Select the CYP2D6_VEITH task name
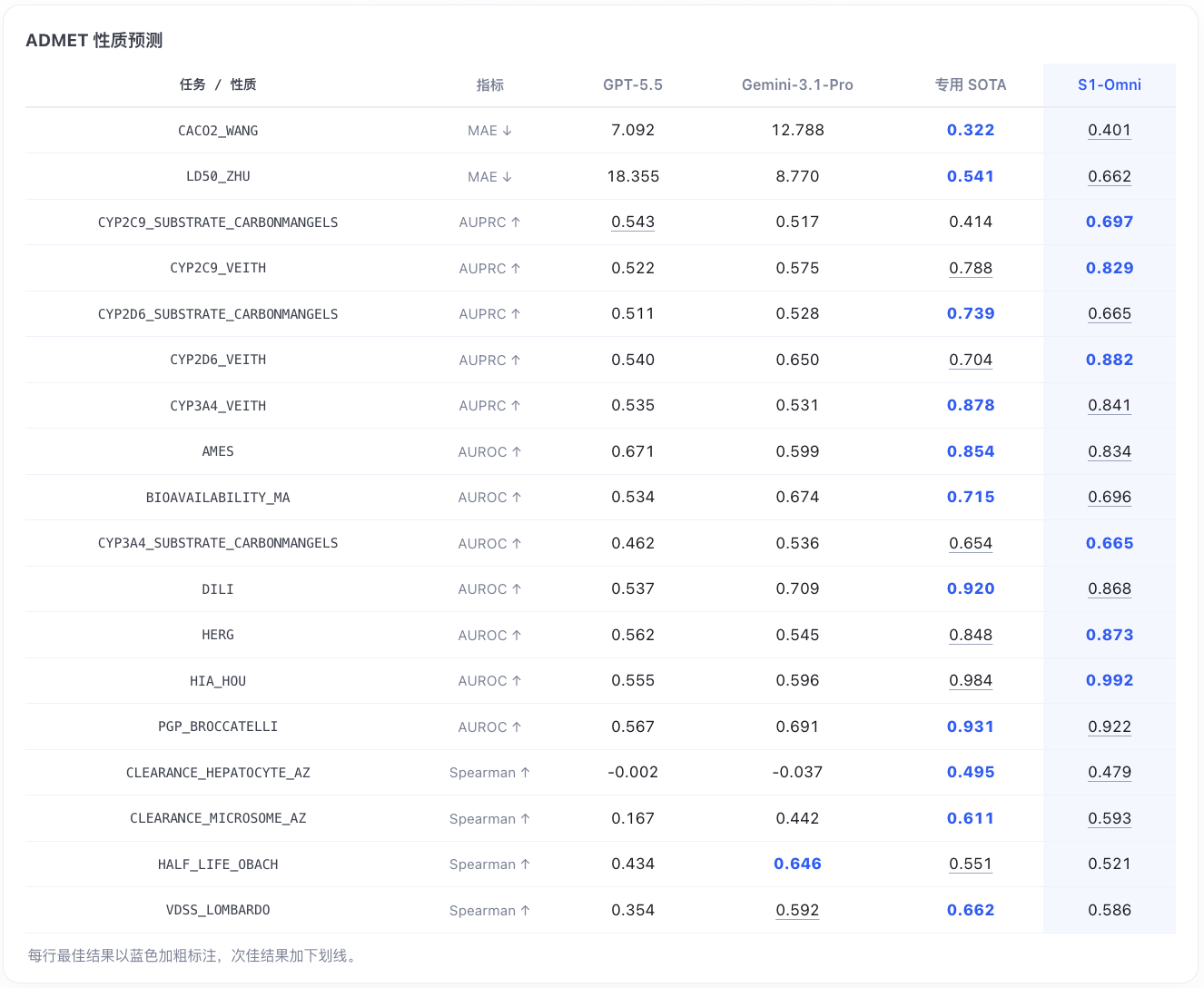This screenshot has height=988, width=1204. [218, 360]
